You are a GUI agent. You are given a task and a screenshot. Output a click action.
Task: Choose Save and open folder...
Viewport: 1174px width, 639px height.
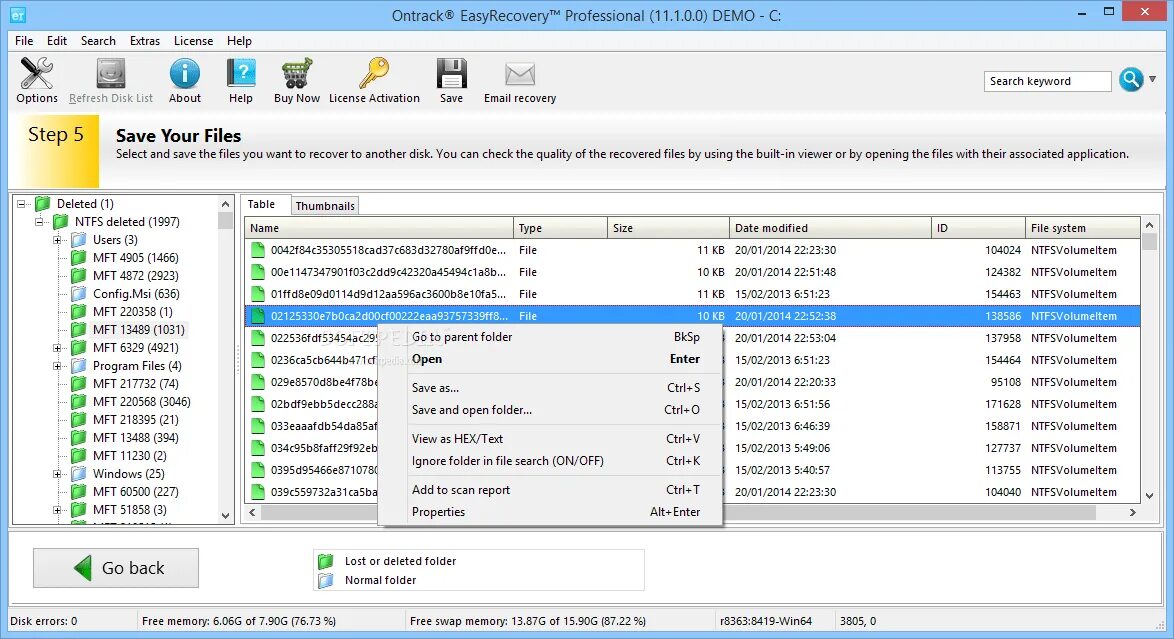pos(550,410)
